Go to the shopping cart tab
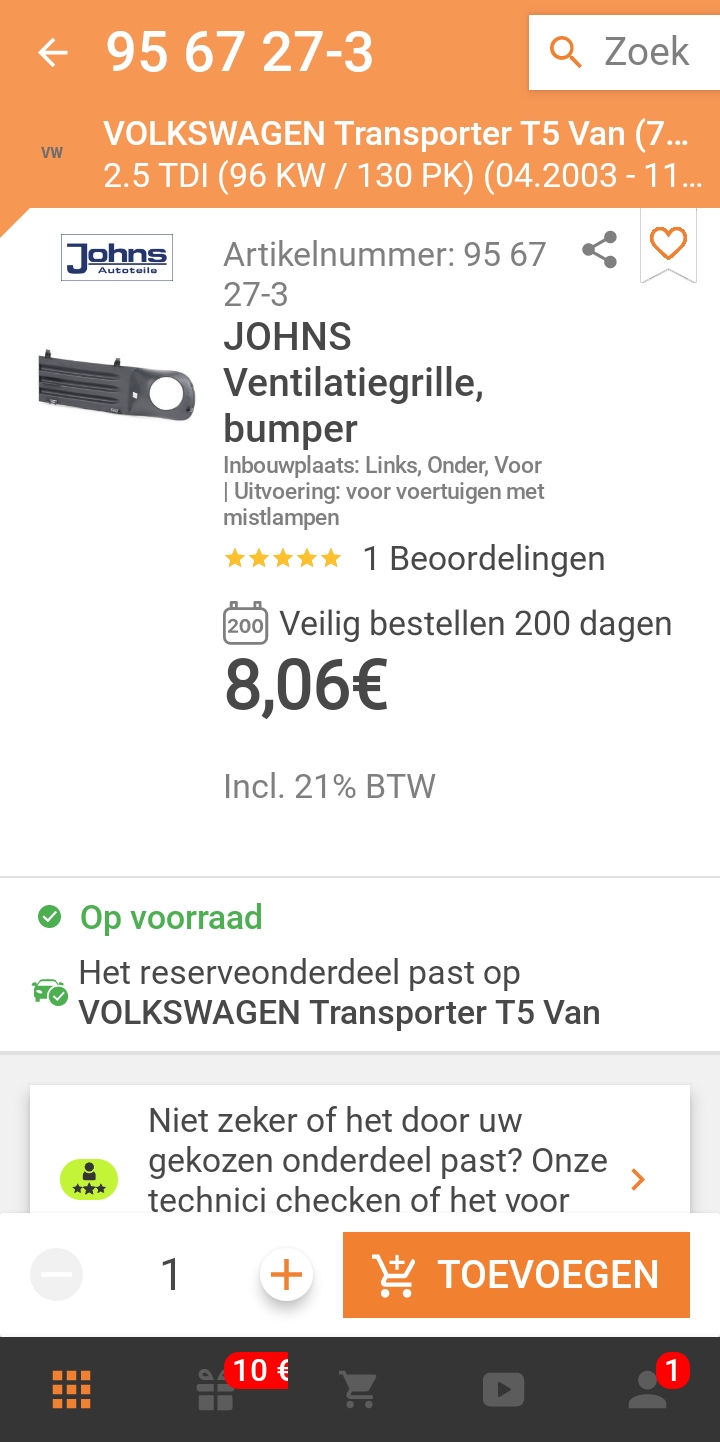The image size is (720, 1442). click(x=358, y=1389)
